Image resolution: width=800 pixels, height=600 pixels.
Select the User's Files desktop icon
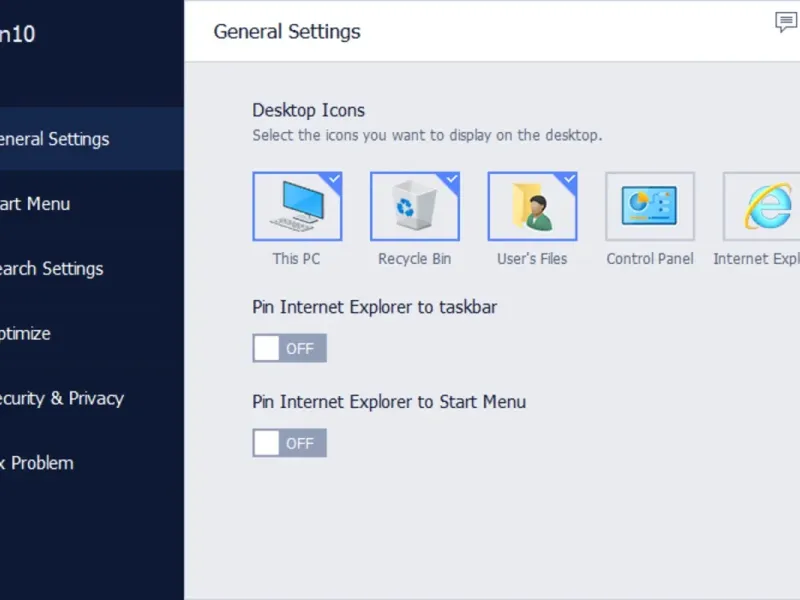[532, 206]
